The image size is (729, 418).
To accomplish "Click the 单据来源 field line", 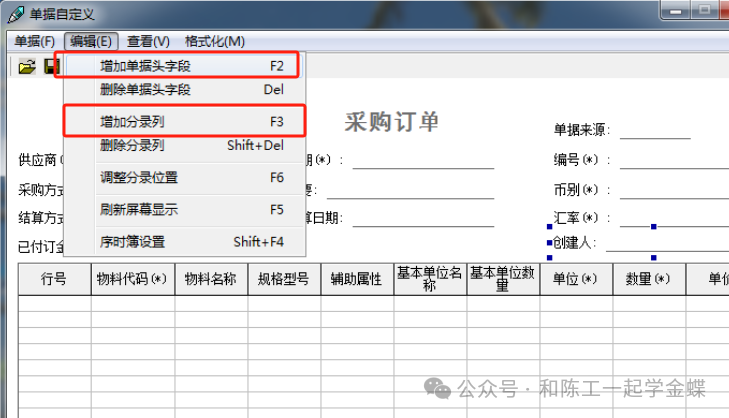I will (655, 131).
